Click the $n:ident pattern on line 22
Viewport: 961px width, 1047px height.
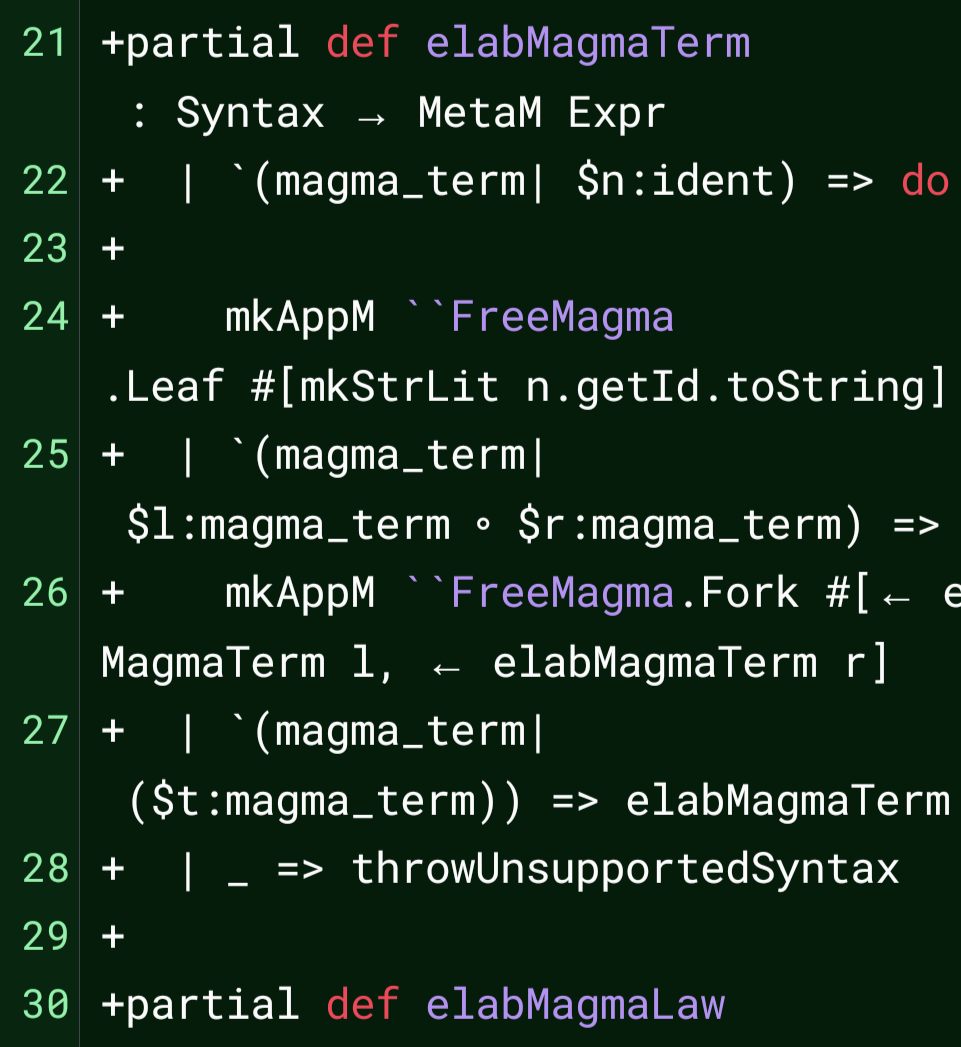[676, 181]
